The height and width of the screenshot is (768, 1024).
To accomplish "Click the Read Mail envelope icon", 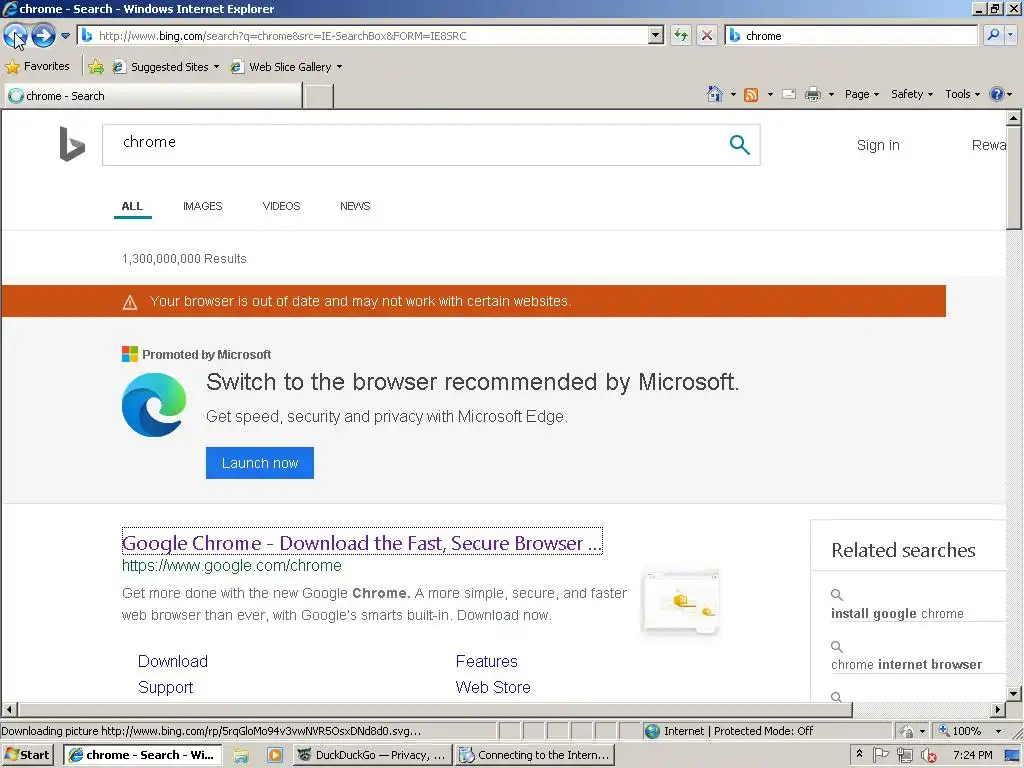I will coord(789,94).
